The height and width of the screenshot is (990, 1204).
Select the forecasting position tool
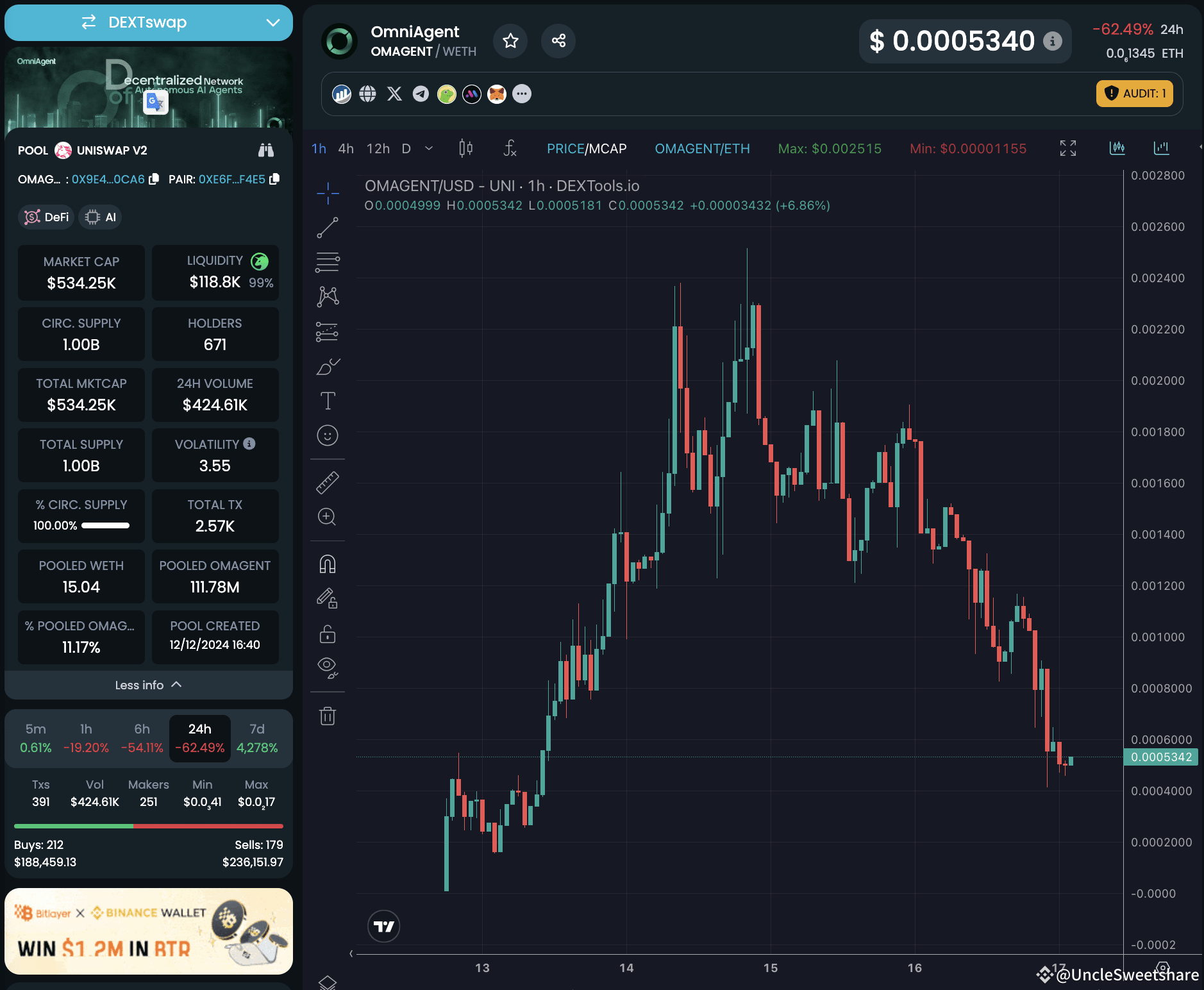328,331
